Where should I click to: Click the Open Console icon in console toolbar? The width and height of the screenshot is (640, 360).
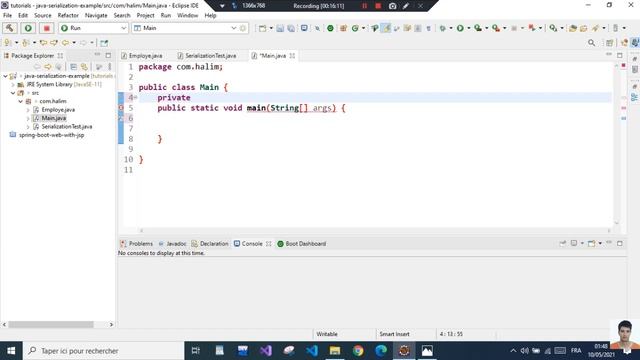591,244
